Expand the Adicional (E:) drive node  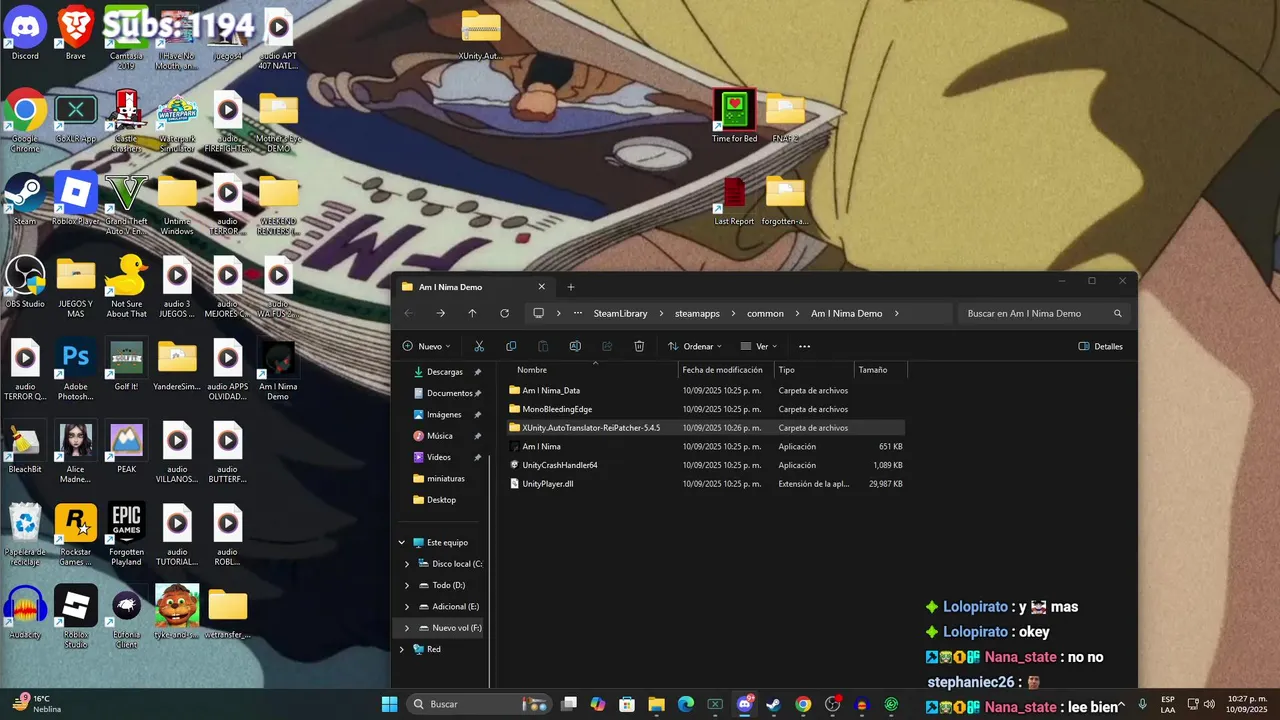407,607
